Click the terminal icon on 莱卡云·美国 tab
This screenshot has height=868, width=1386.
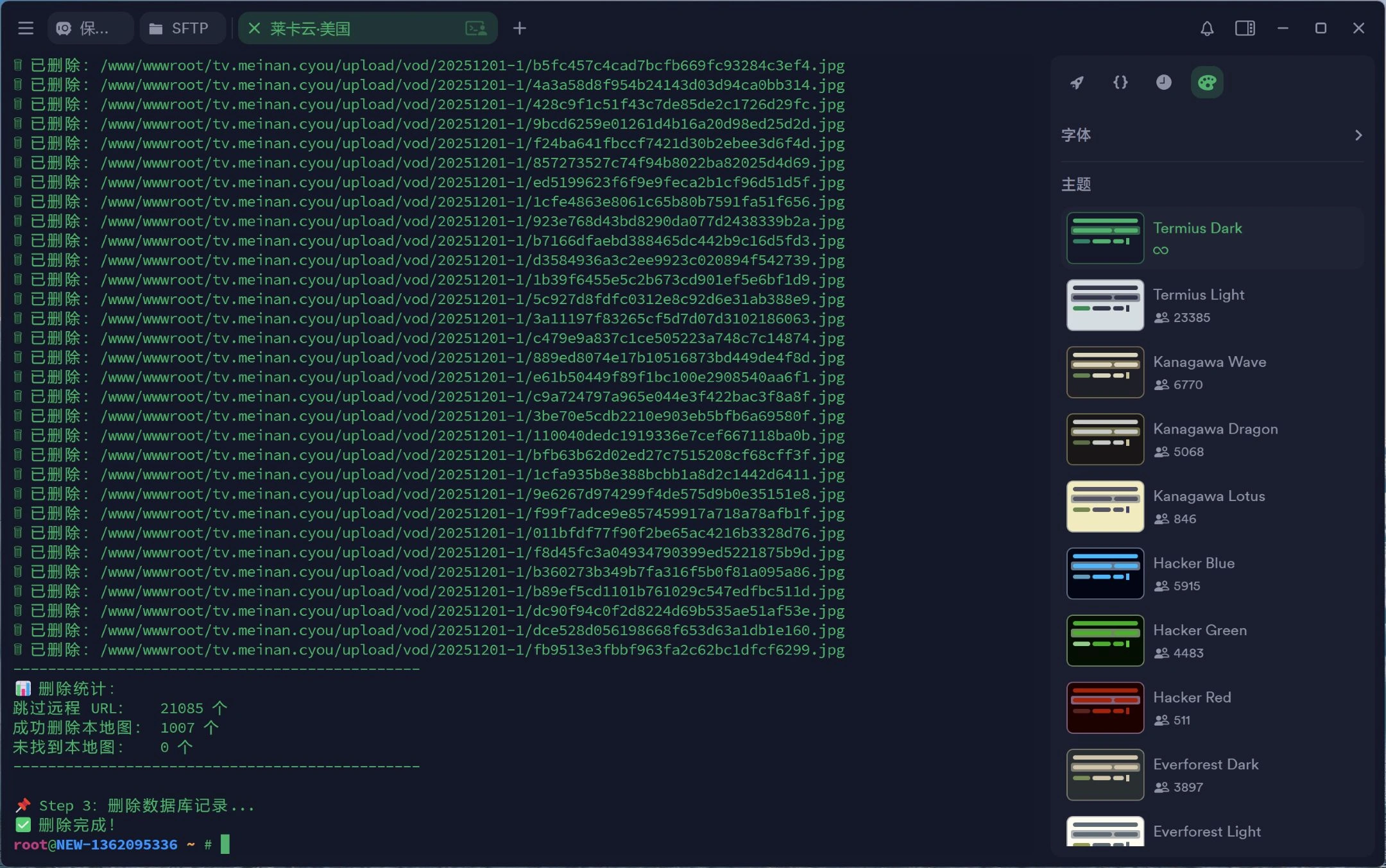tap(475, 28)
